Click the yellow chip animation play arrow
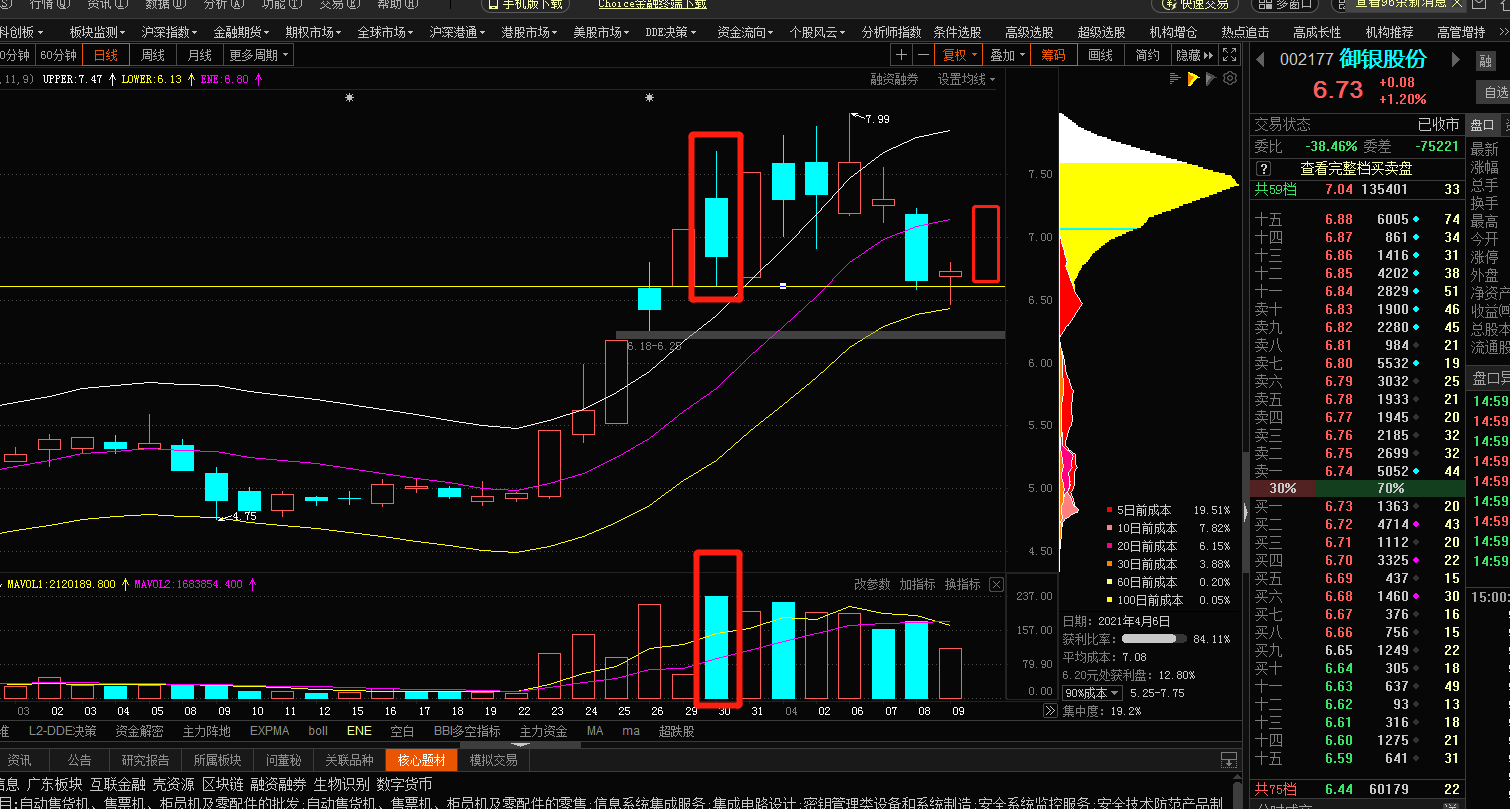The width and height of the screenshot is (1510, 809). (1193, 79)
